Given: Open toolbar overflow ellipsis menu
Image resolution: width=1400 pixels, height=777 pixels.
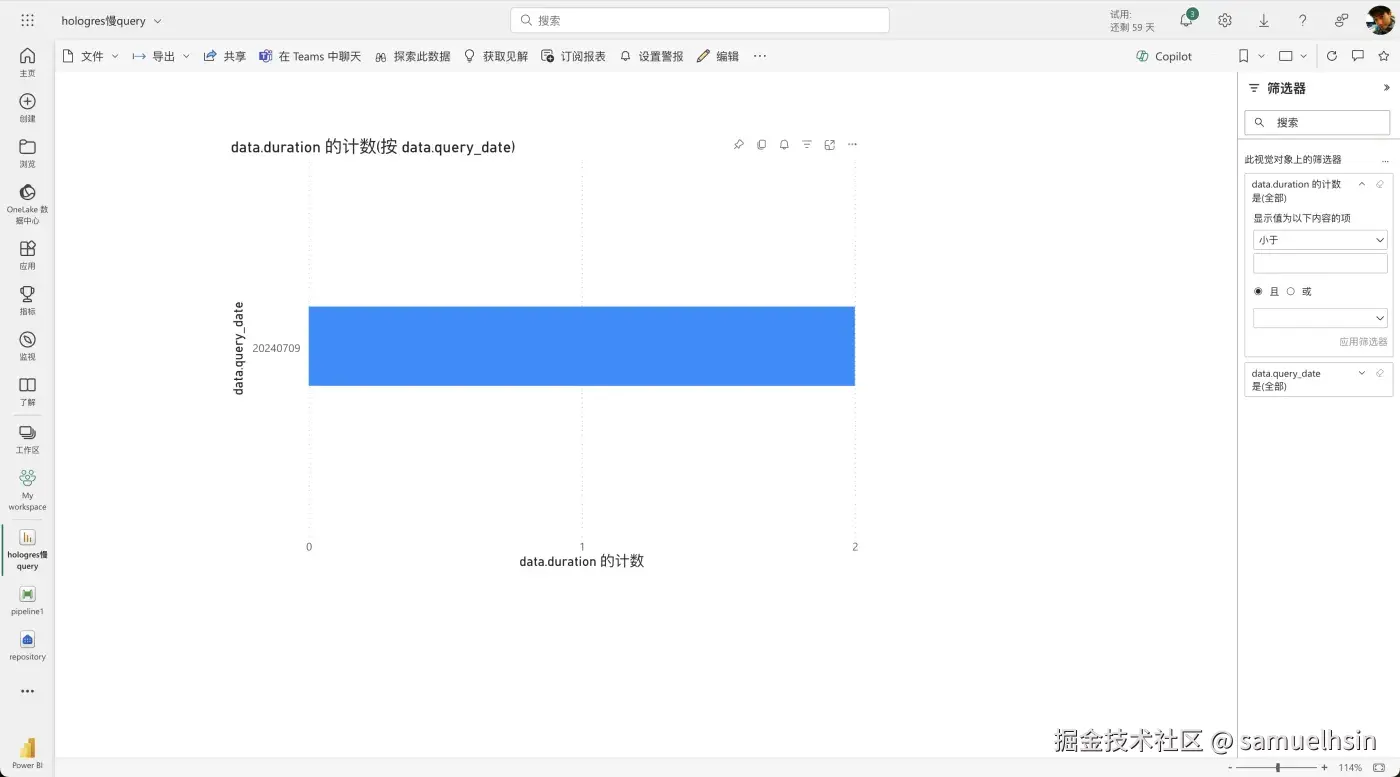Looking at the screenshot, I should tap(760, 56).
